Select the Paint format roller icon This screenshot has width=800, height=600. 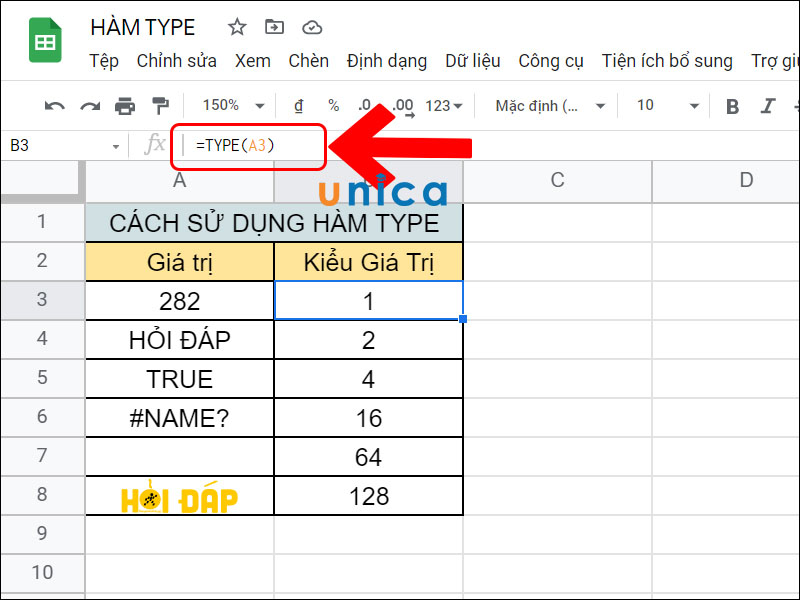tap(160, 106)
